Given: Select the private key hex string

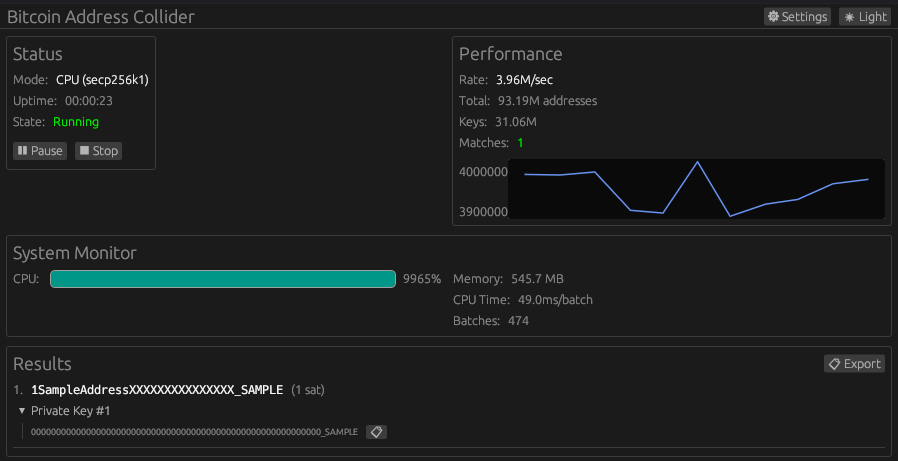Looking at the screenshot, I should point(194,432).
